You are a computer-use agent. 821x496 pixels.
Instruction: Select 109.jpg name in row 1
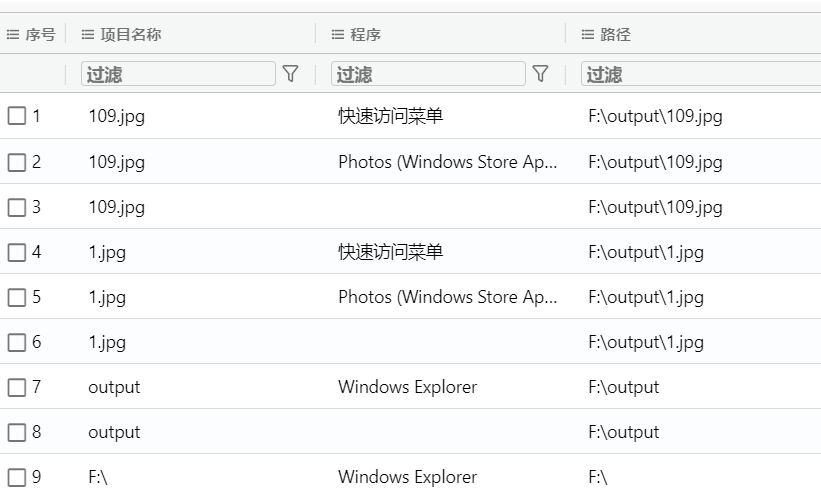pos(117,116)
